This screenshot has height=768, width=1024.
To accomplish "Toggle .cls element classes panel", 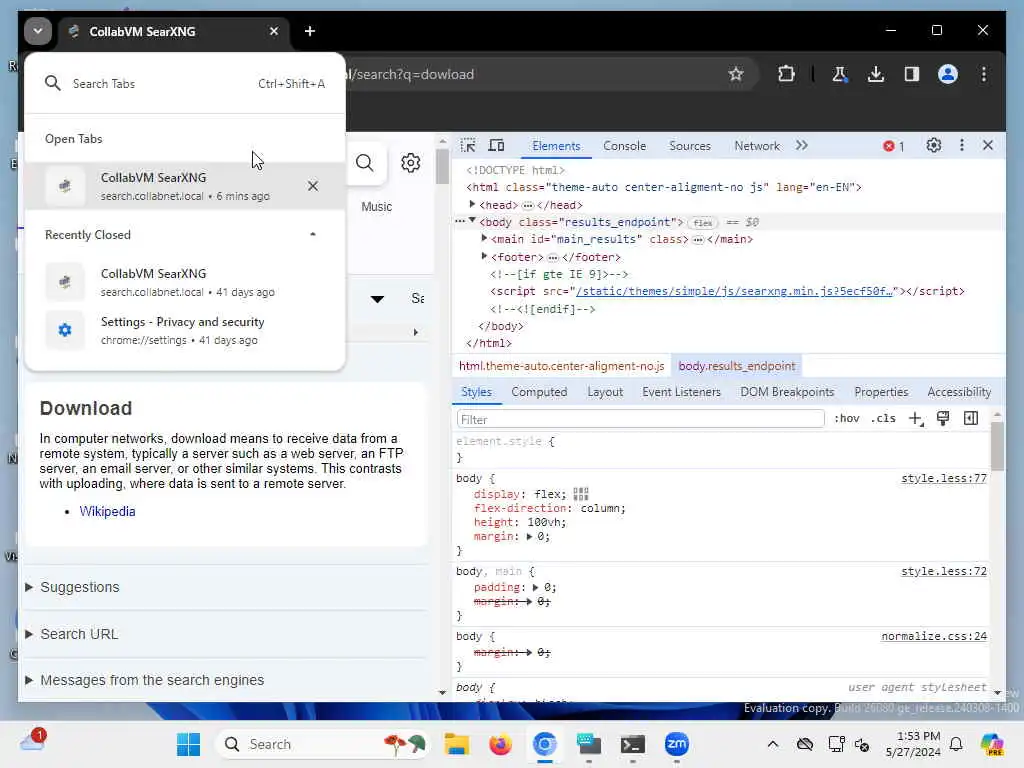I will [x=883, y=419].
